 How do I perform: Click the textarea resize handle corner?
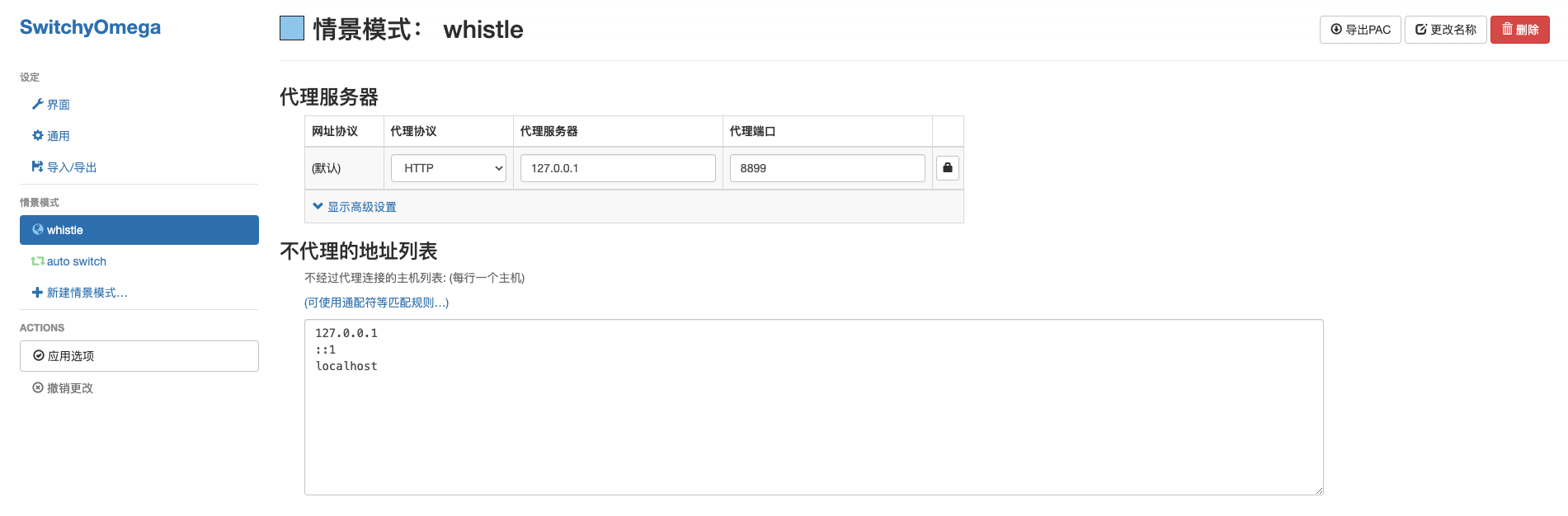(x=1319, y=490)
